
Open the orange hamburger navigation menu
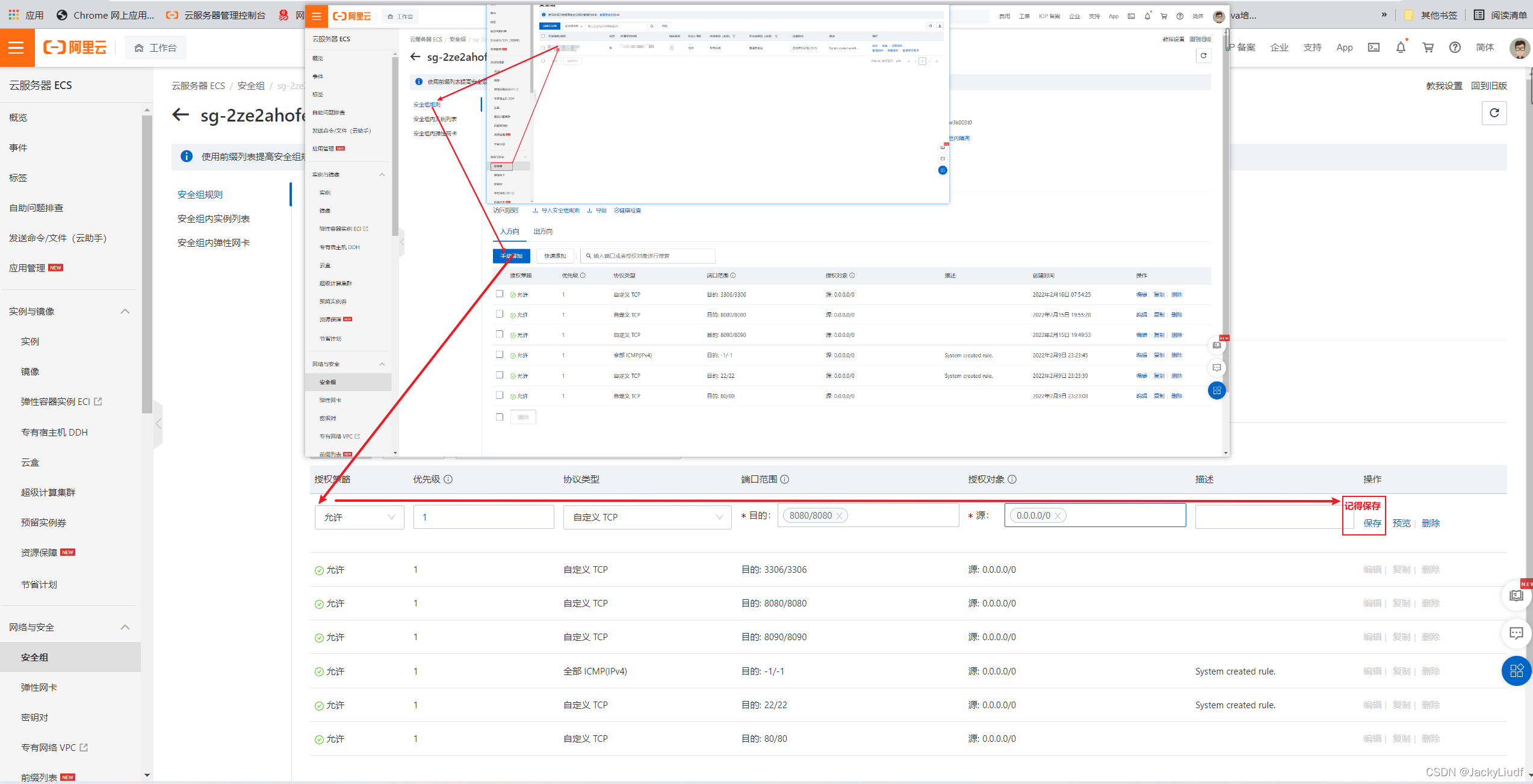coord(16,48)
